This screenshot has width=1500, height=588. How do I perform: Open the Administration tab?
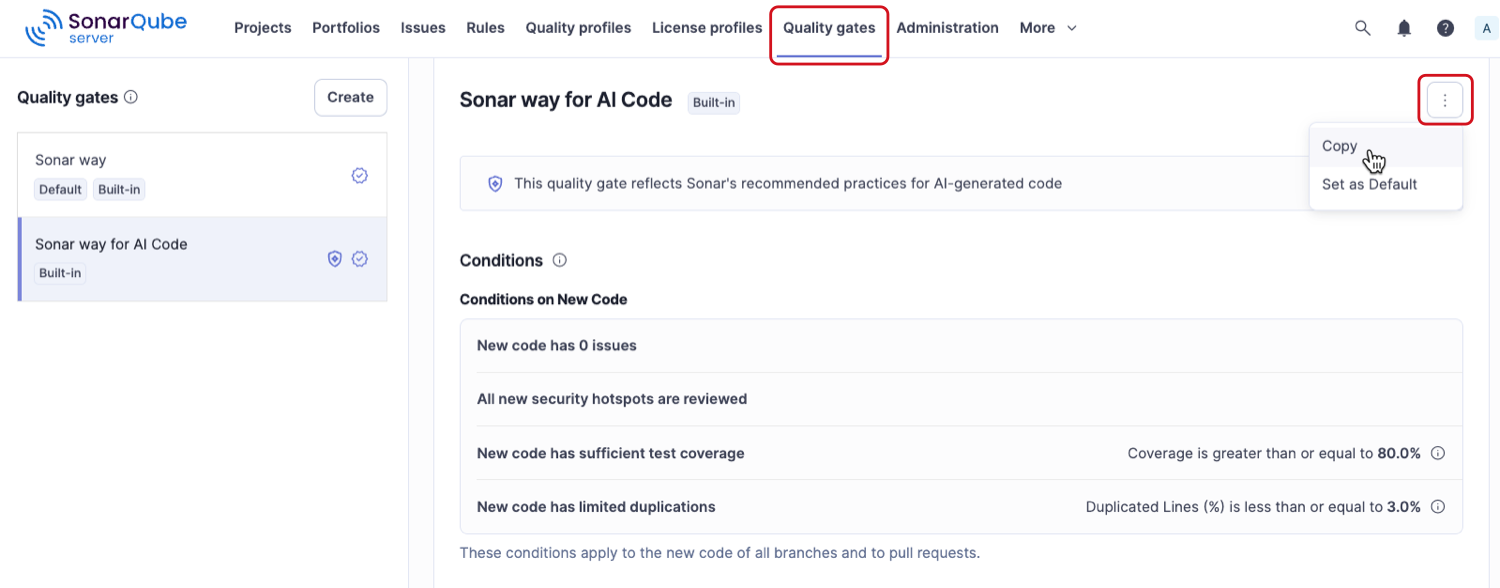947,28
